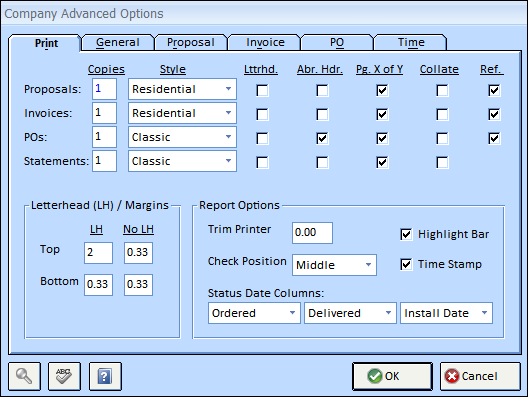This screenshot has height=397, width=528.
Task: Open the Proposal tab
Action: click(191, 42)
